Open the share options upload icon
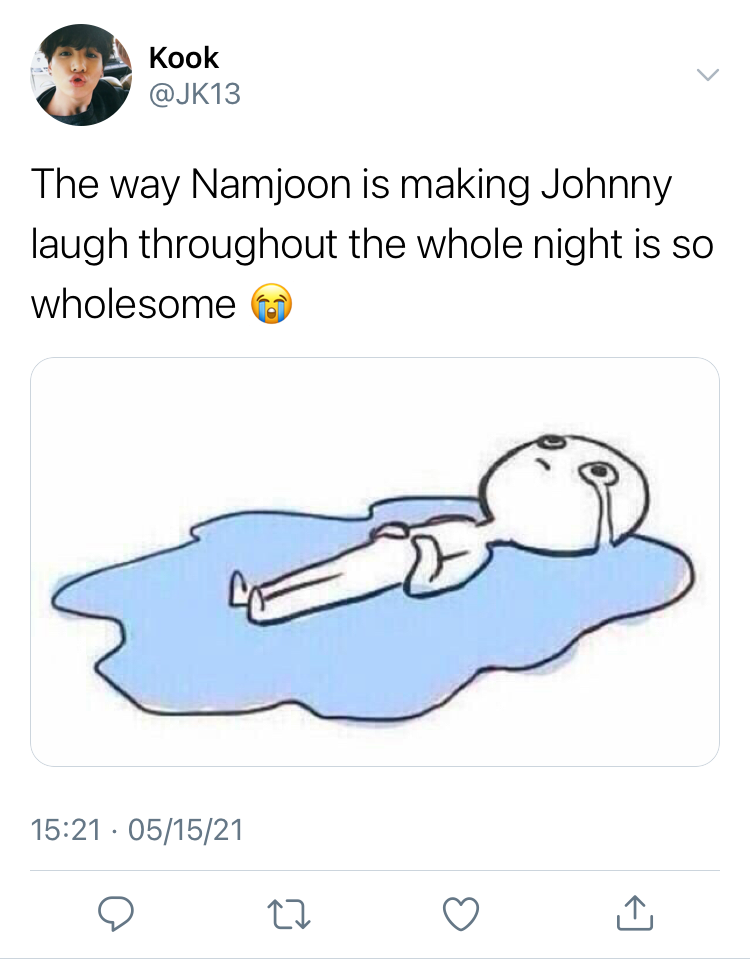The width and height of the screenshot is (750, 959). 634,913
